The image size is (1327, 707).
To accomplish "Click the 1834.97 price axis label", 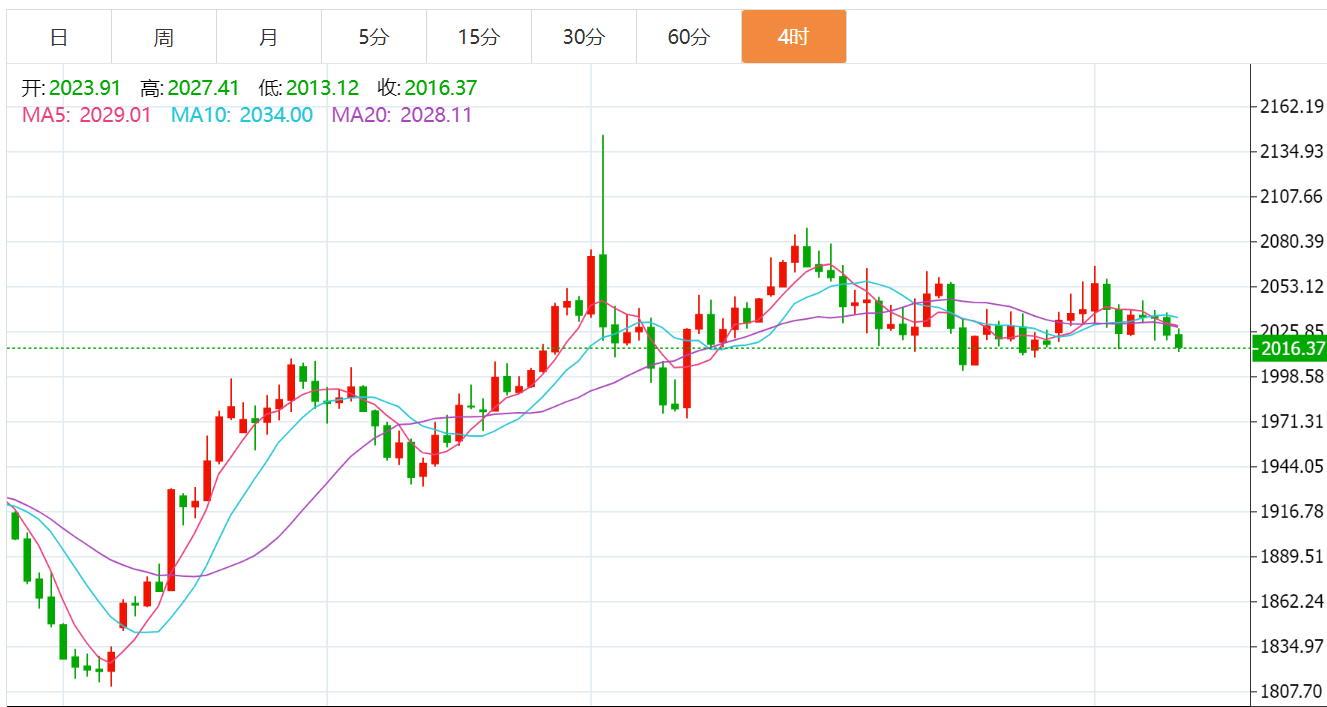I will pos(1292,647).
